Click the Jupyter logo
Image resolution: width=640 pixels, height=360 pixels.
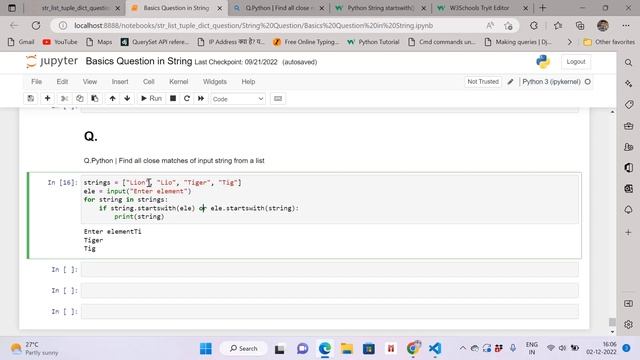52,61
